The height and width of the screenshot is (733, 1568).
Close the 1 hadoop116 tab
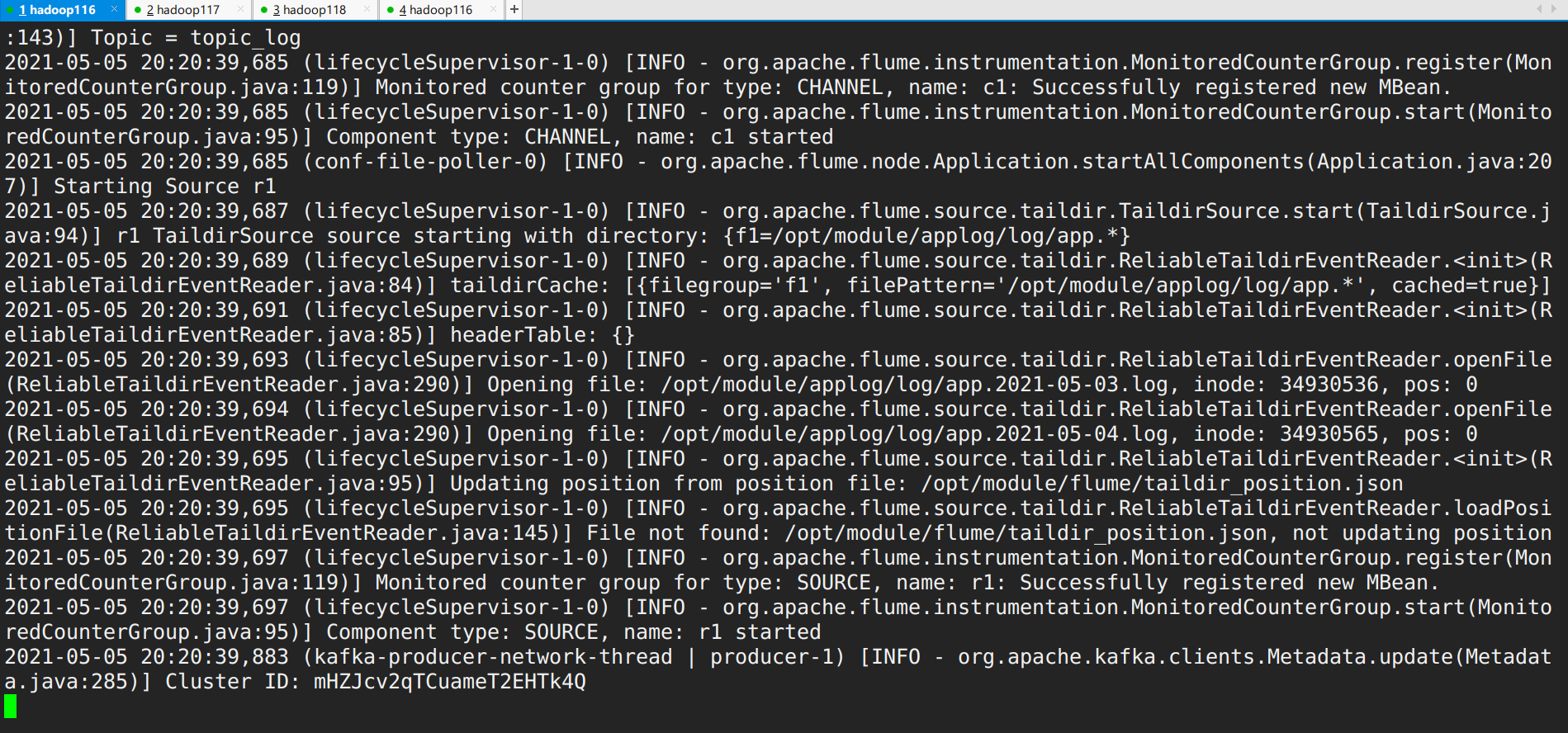pos(115,9)
